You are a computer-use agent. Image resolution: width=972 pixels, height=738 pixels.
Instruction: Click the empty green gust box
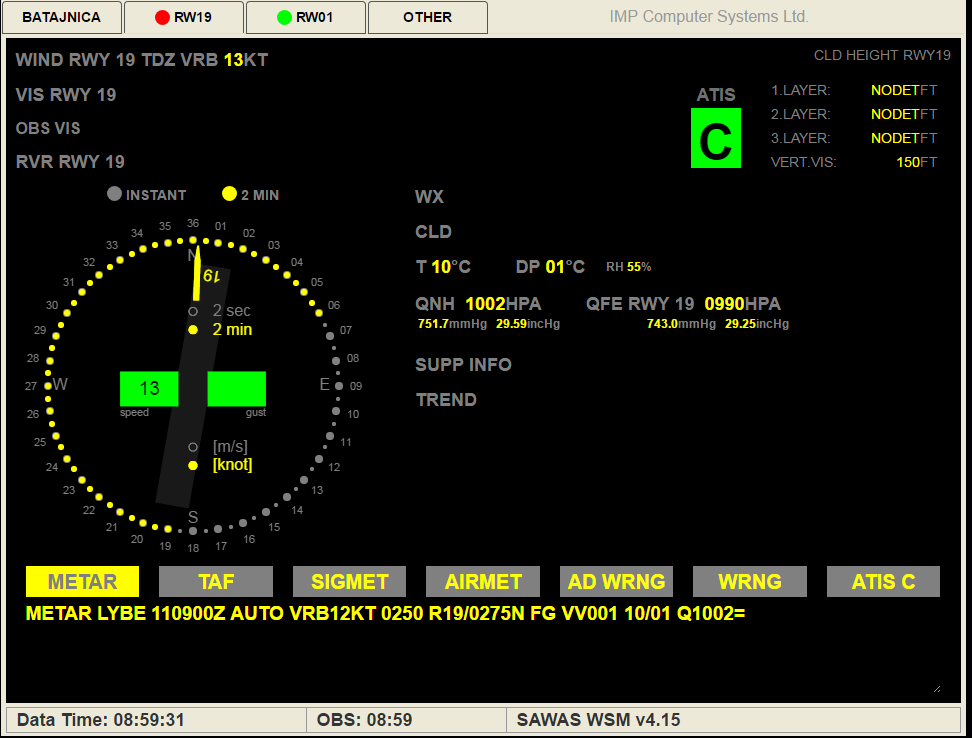[236, 389]
